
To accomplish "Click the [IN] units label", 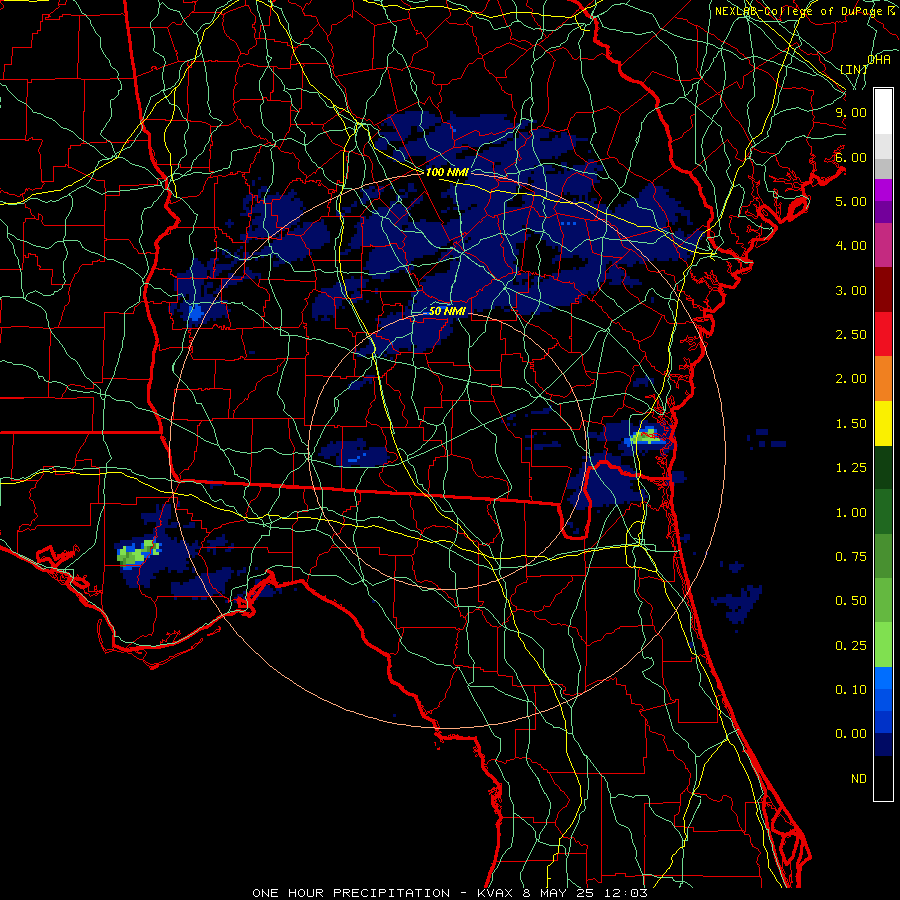I will 854,69.
